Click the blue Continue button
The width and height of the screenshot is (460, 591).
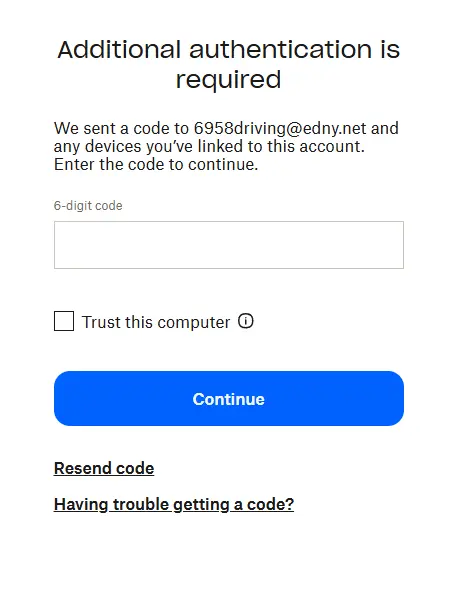229,398
